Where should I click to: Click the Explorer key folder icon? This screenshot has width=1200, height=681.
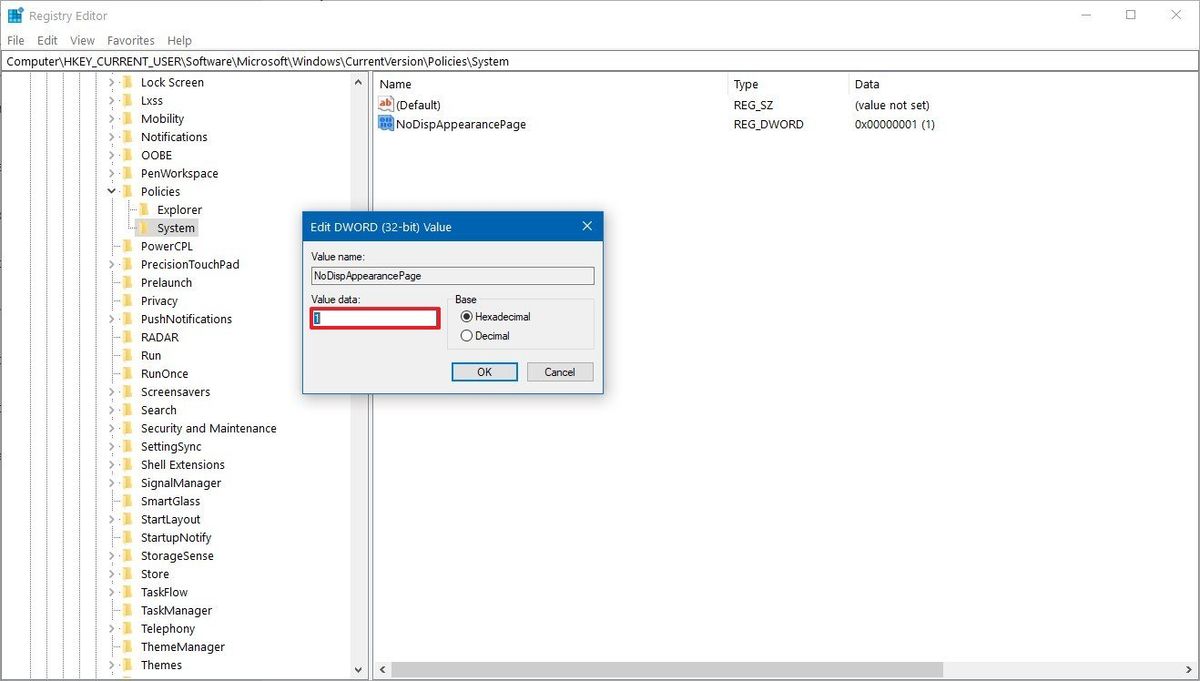click(x=146, y=209)
